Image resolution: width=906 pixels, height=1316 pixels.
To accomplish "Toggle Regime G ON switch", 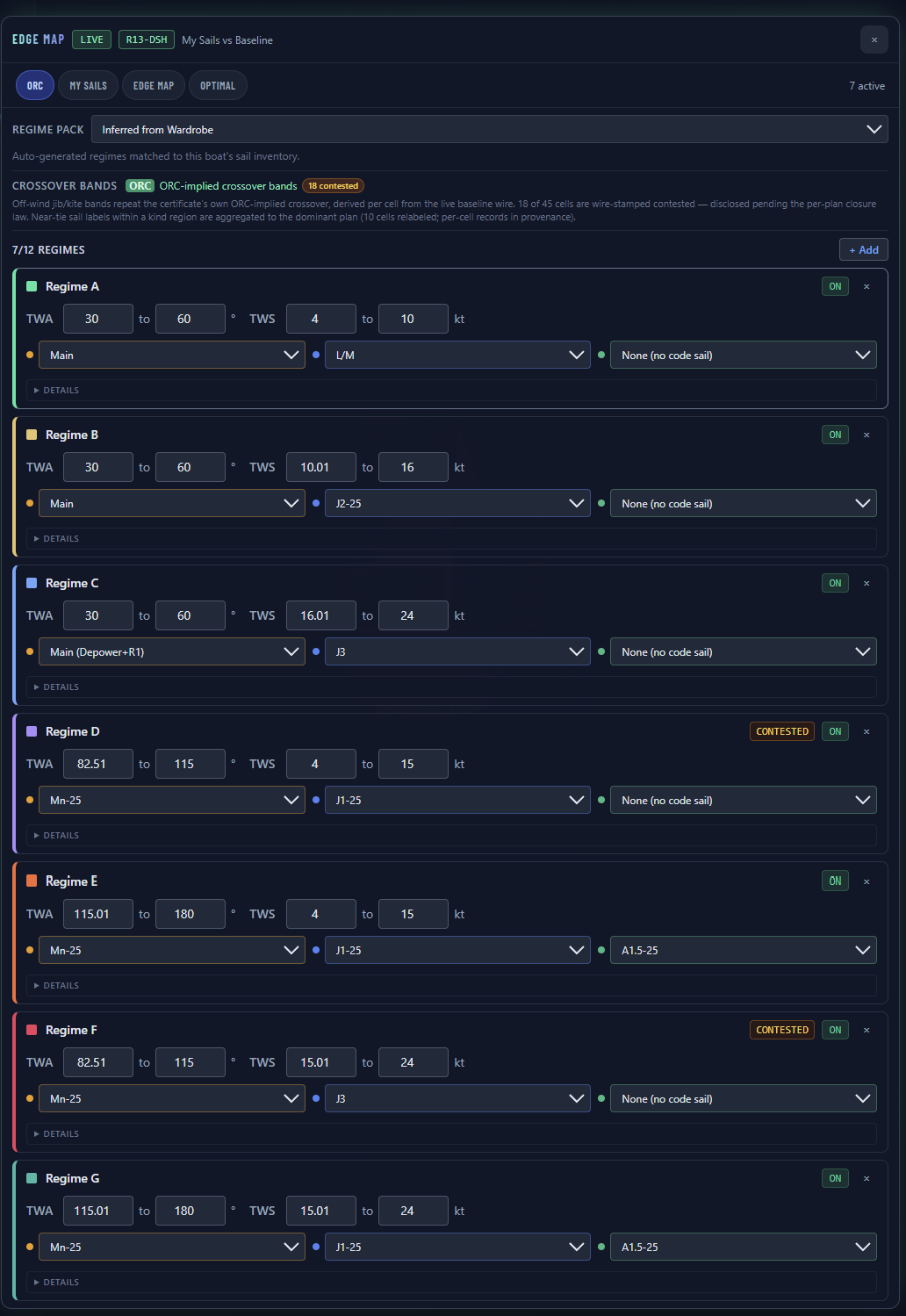I will coord(835,1178).
